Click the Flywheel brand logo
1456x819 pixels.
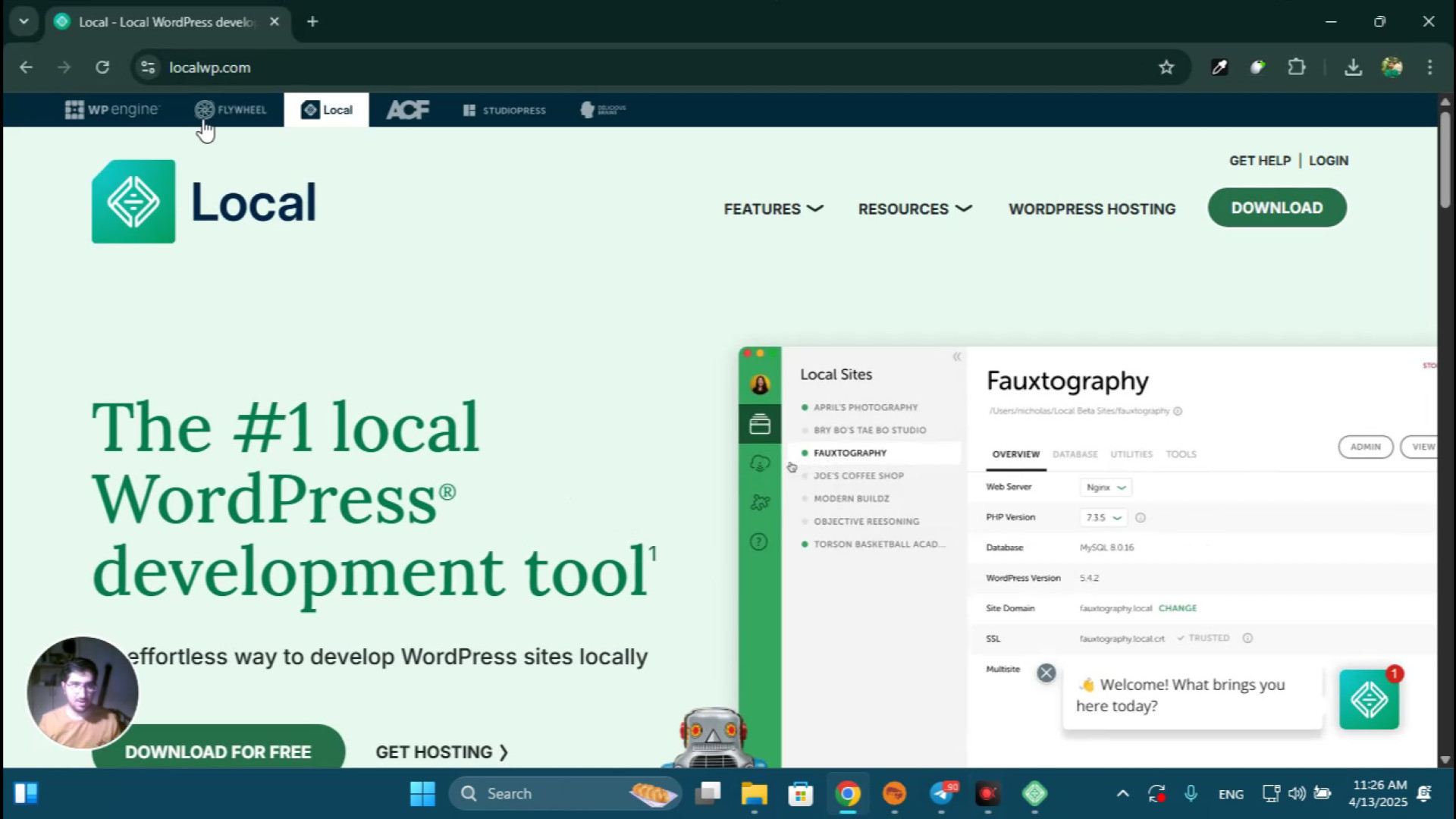[x=231, y=110]
